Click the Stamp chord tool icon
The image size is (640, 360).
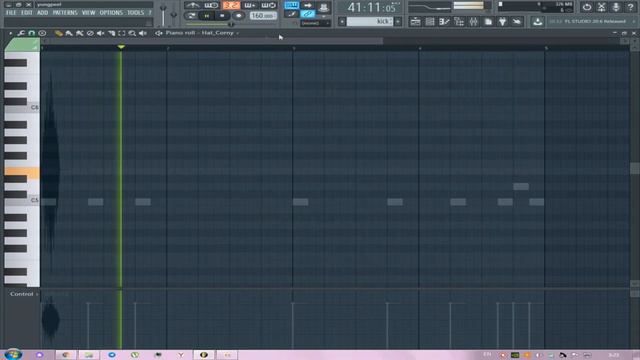click(42, 33)
